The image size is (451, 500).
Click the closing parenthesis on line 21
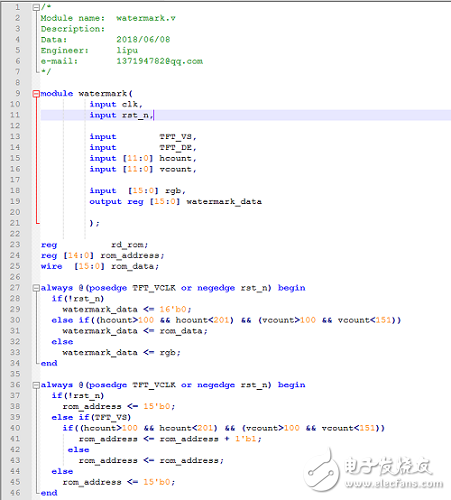[92, 223]
